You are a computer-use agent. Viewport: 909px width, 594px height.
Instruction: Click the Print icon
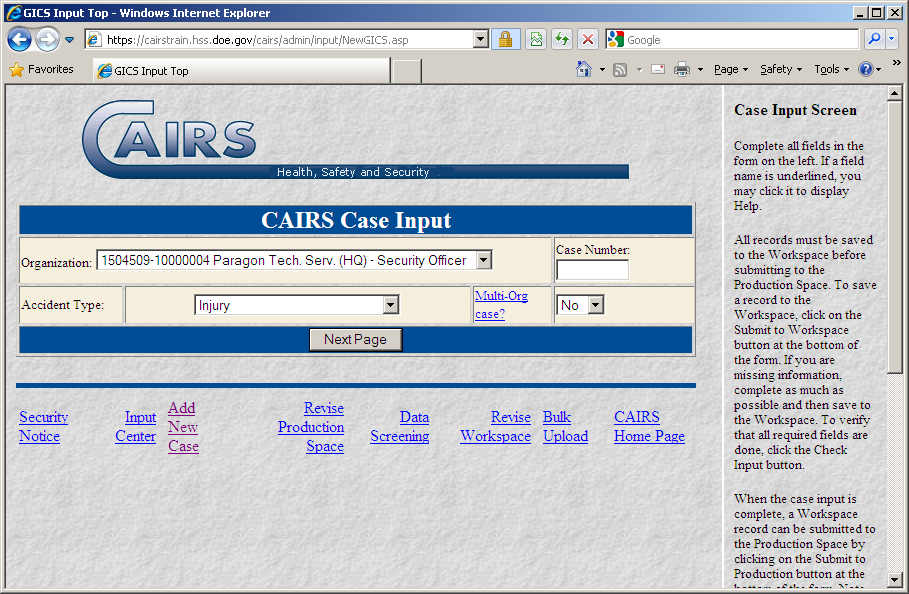tap(682, 70)
